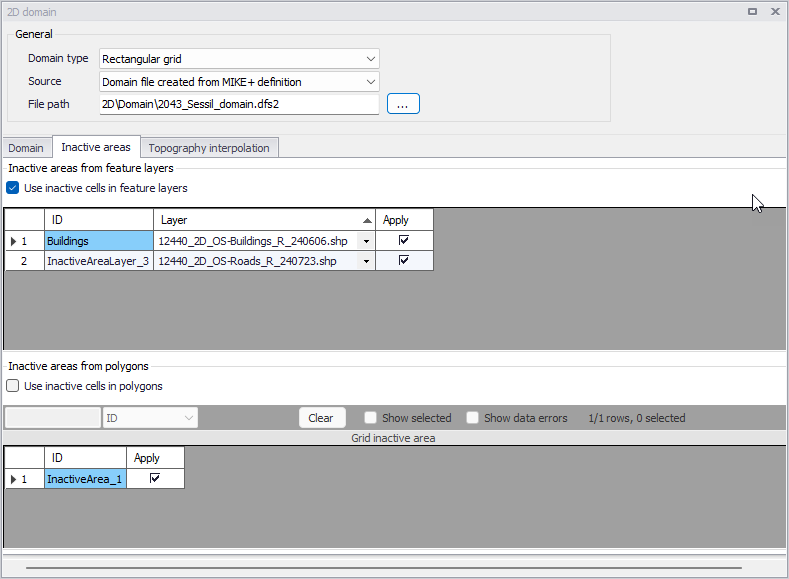789x579 pixels.
Task: Select the Inactive areas tab
Action: [96, 147]
